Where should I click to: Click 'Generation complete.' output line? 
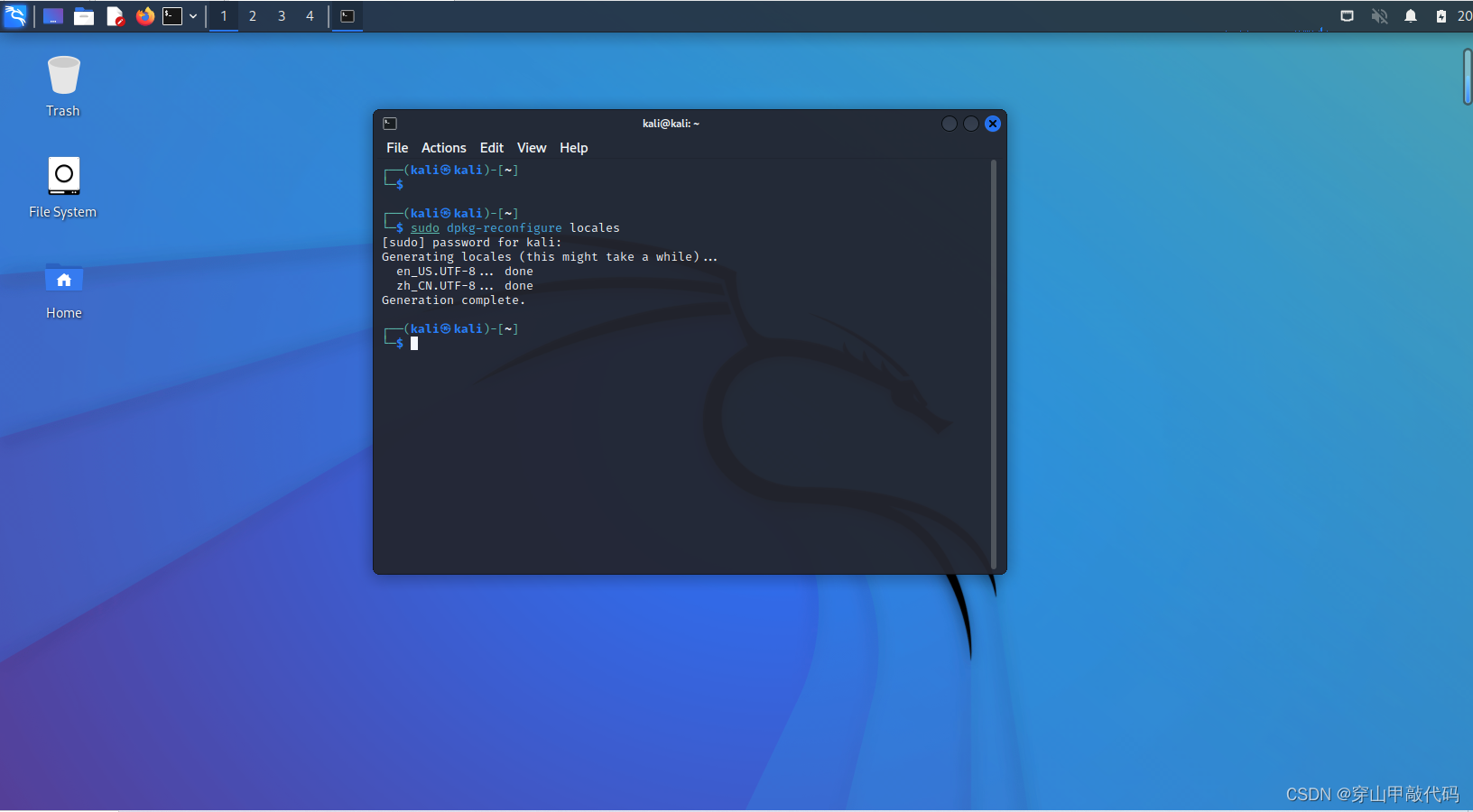pos(453,300)
